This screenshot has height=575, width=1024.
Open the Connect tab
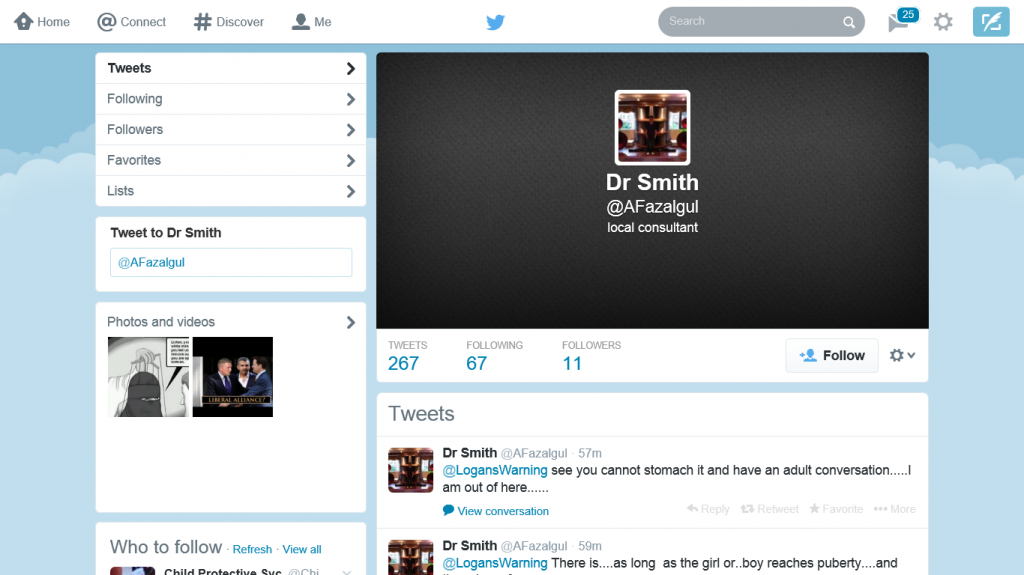click(131, 22)
